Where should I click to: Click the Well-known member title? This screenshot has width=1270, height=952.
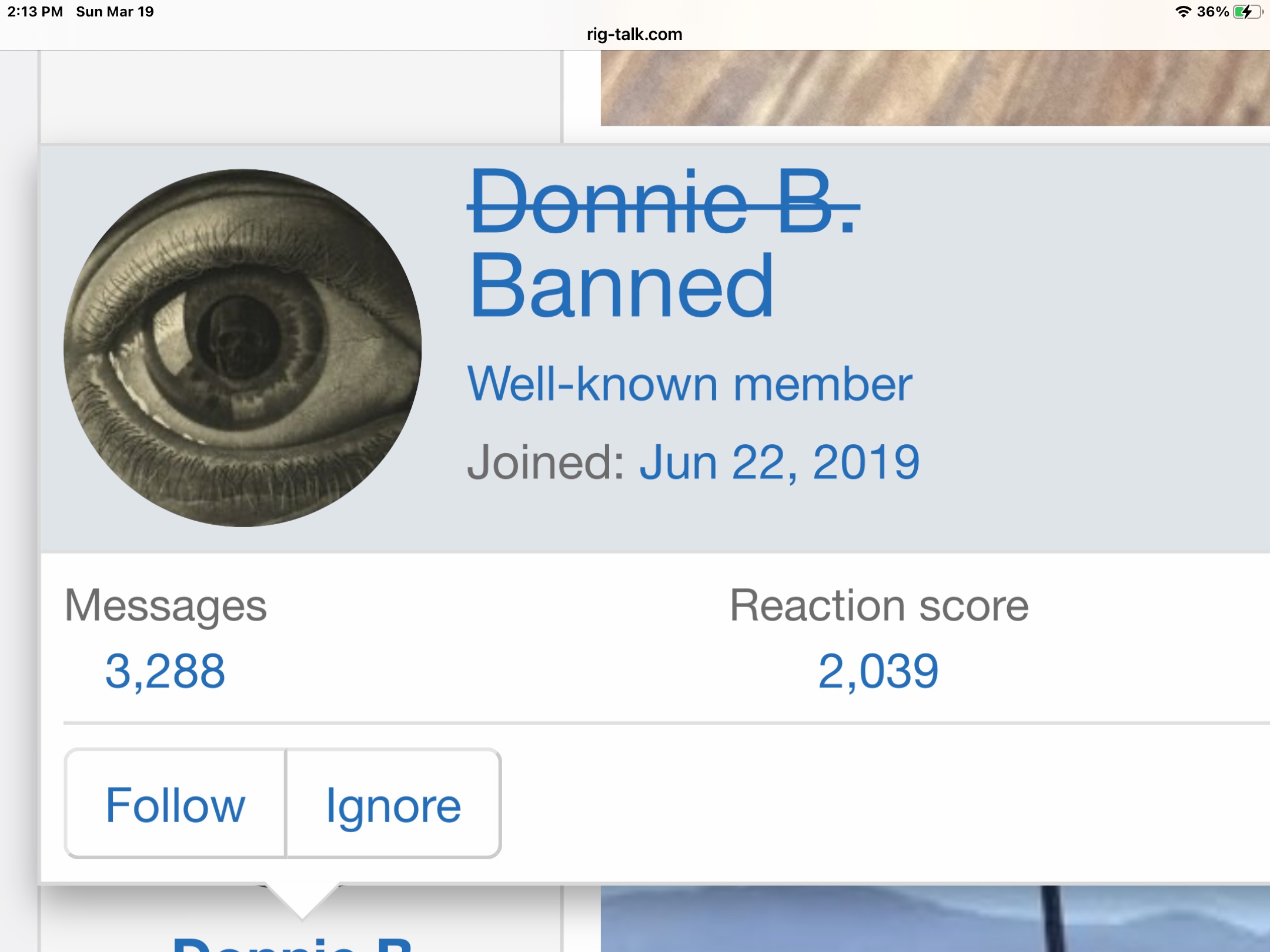click(689, 384)
